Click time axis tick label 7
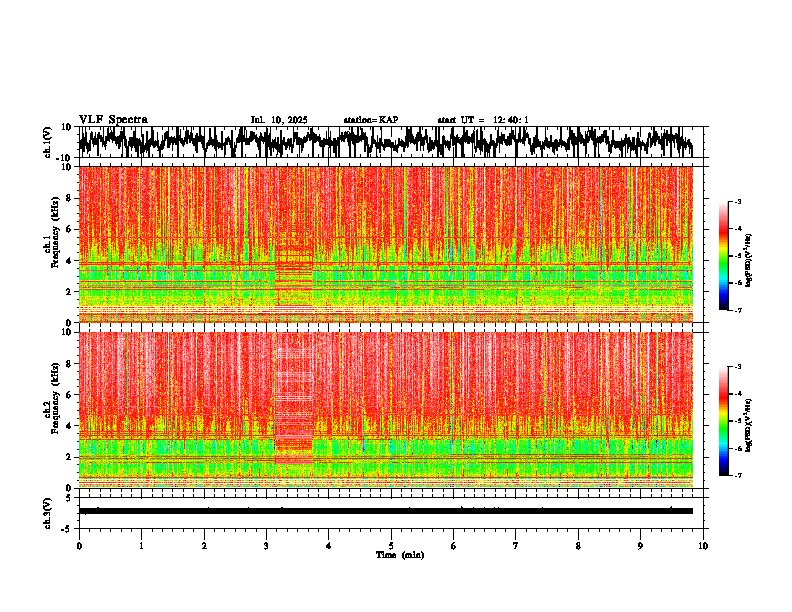The image size is (792, 612). (x=516, y=546)
